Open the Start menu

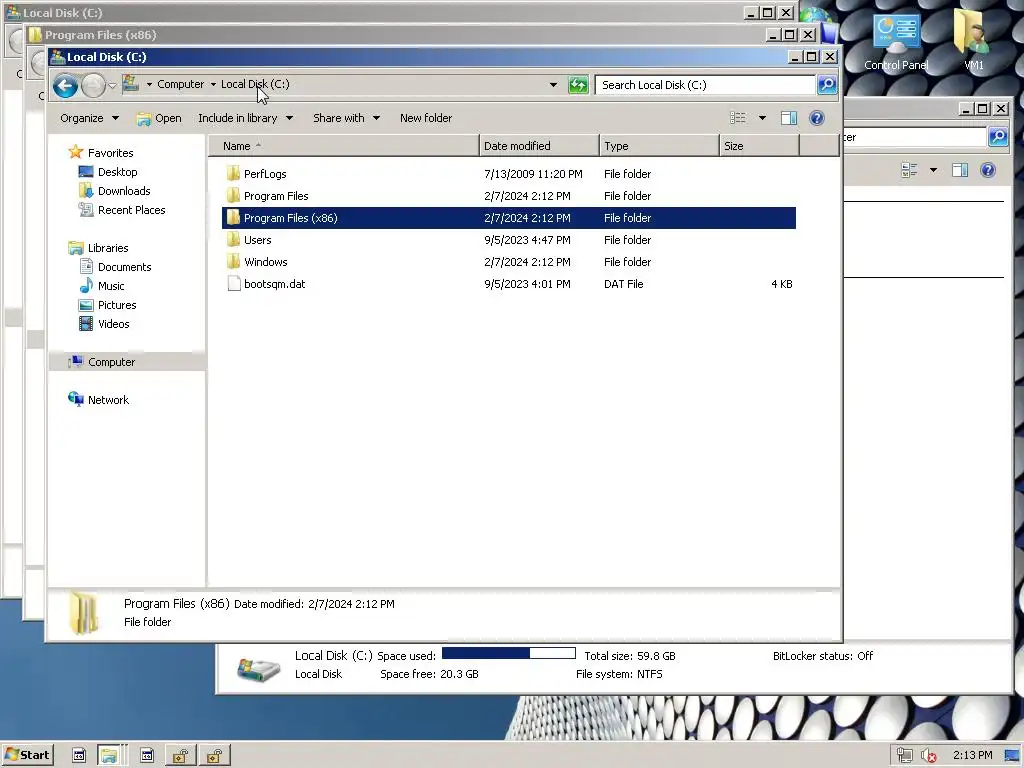pos(28,755)
